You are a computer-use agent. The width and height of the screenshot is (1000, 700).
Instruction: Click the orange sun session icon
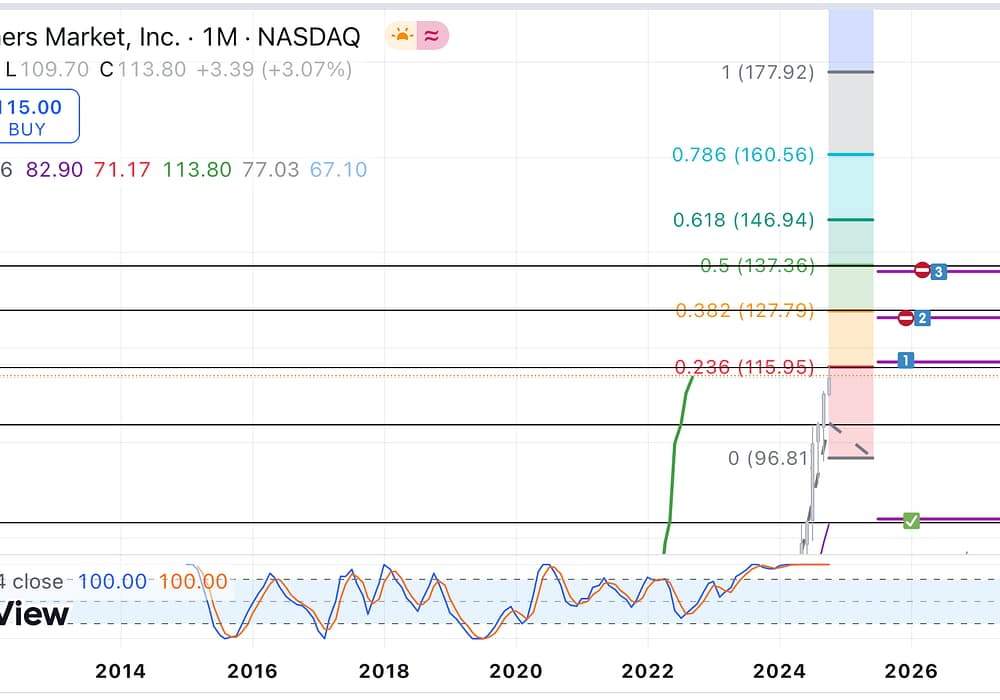(x=401, y=36)
